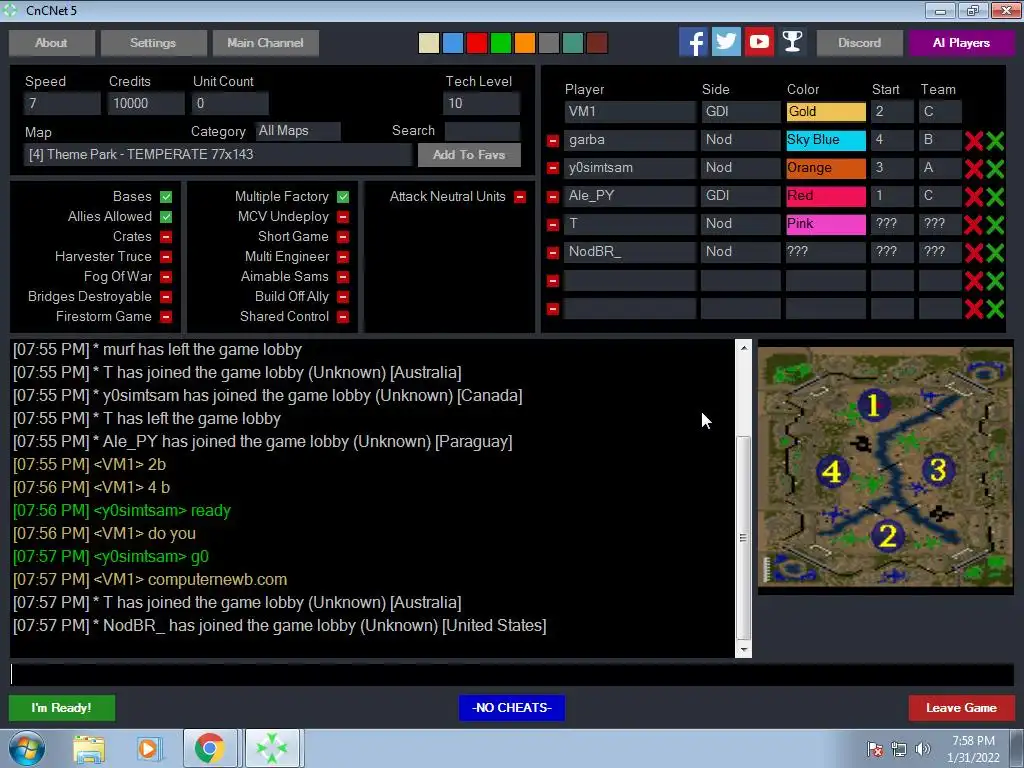Open the Facebook link icon
Screen dimensions: 1024x768
point(693,42)
